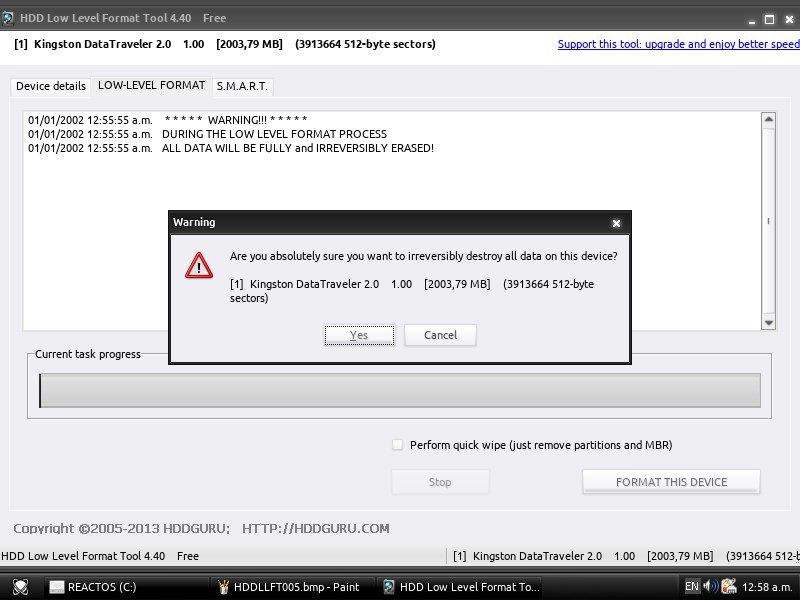Viewport: 800px width, 600px height.
Task: Open the ReactOS start menu
Action: 20,587
